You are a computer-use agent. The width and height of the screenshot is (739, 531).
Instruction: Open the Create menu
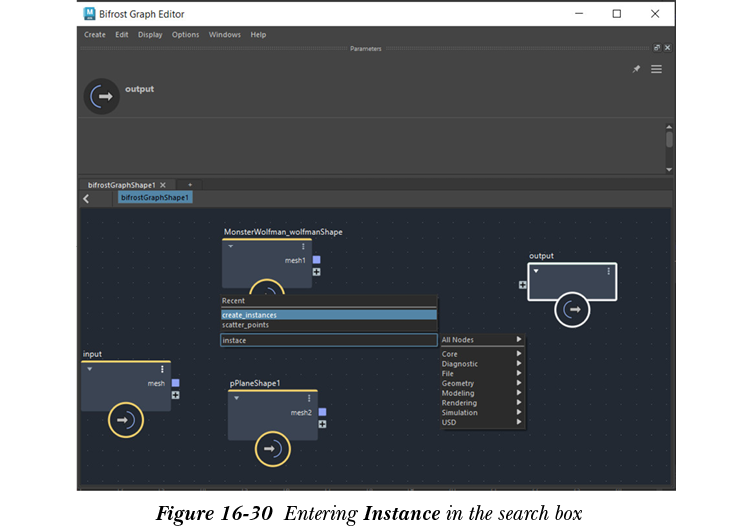click(94, 35)
